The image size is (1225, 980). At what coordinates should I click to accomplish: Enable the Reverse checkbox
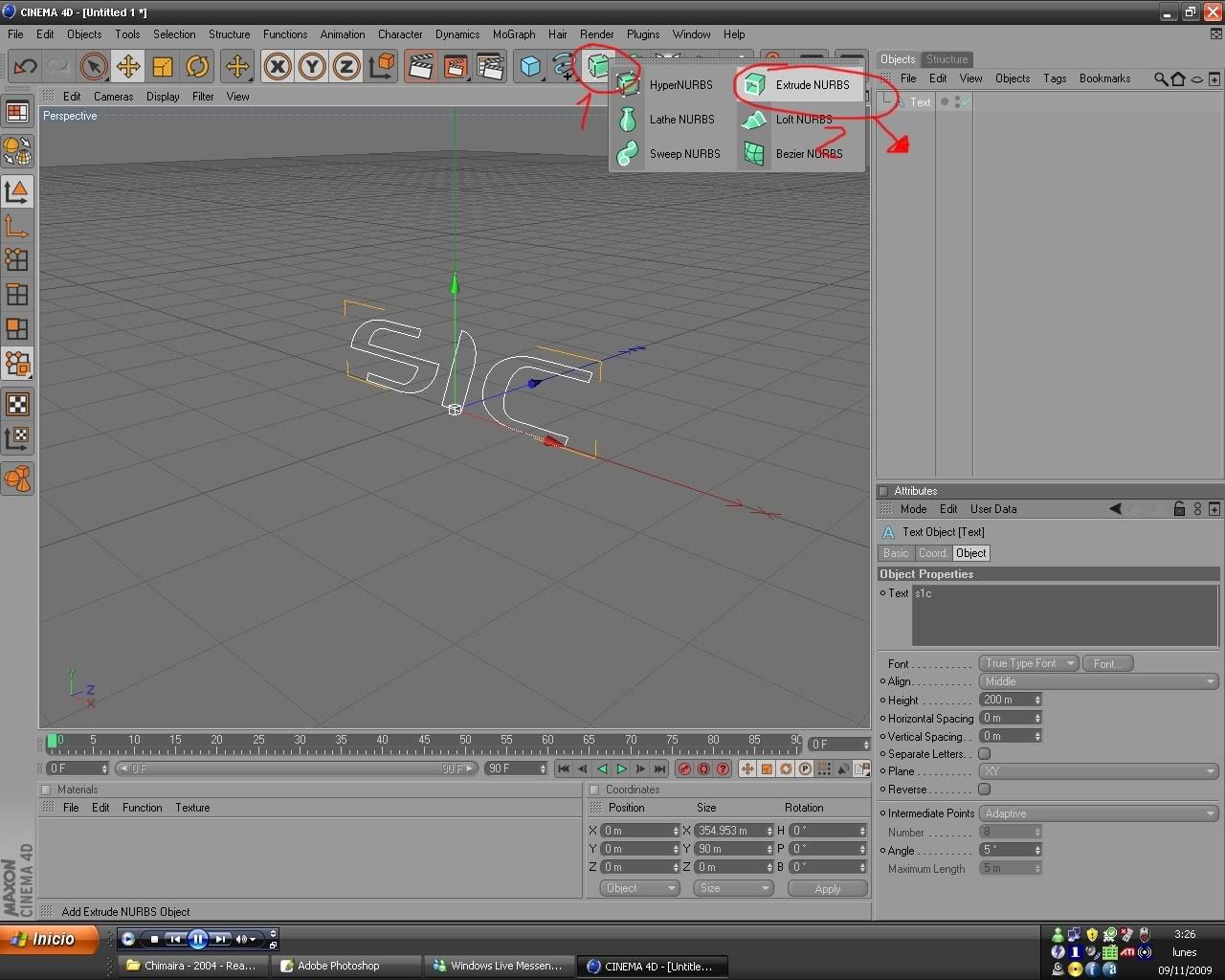pos(984,790)
